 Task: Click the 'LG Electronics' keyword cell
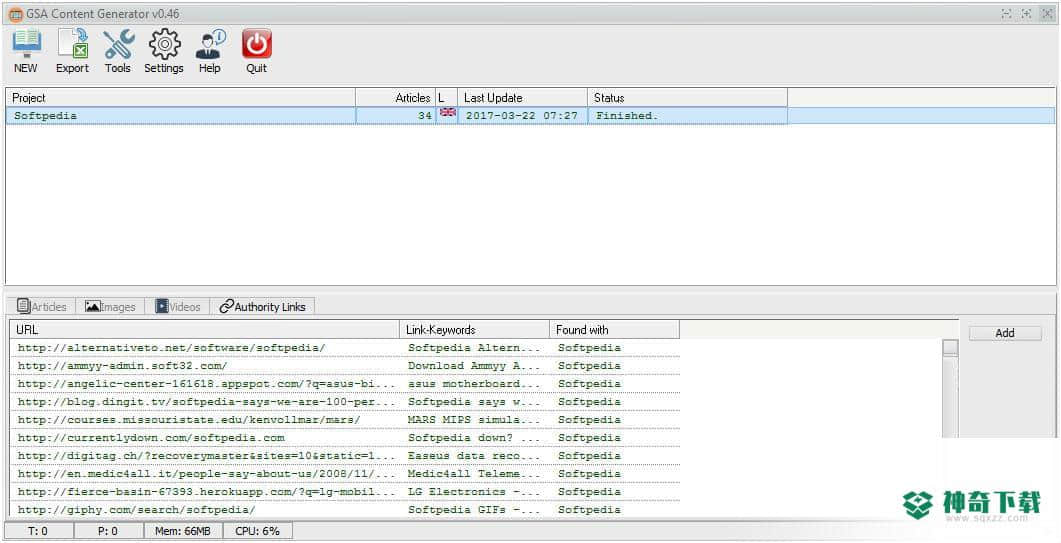point(474,492)
